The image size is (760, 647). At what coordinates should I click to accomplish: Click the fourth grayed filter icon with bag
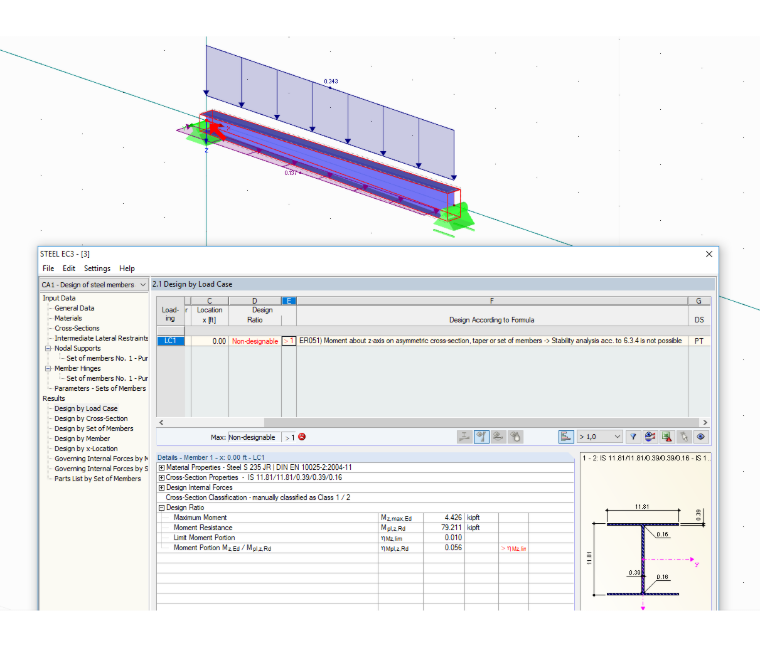coord(515,437)
